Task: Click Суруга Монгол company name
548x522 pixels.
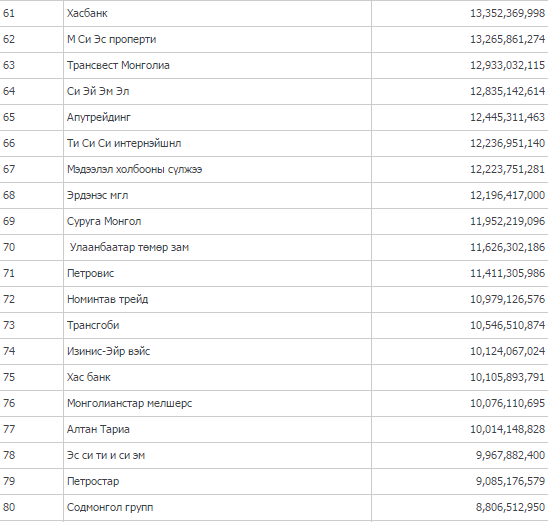Action: (x=104, y=222)
